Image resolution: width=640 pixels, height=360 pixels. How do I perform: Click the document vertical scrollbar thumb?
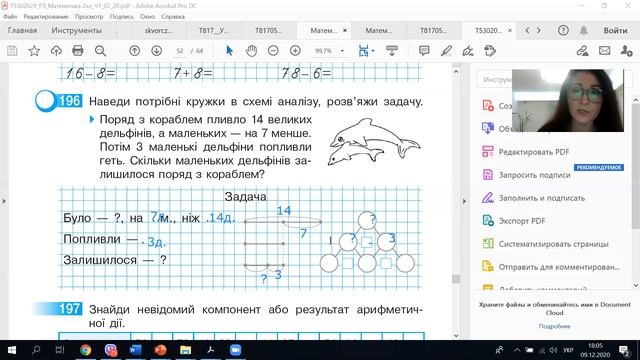[x=456, y=278]
